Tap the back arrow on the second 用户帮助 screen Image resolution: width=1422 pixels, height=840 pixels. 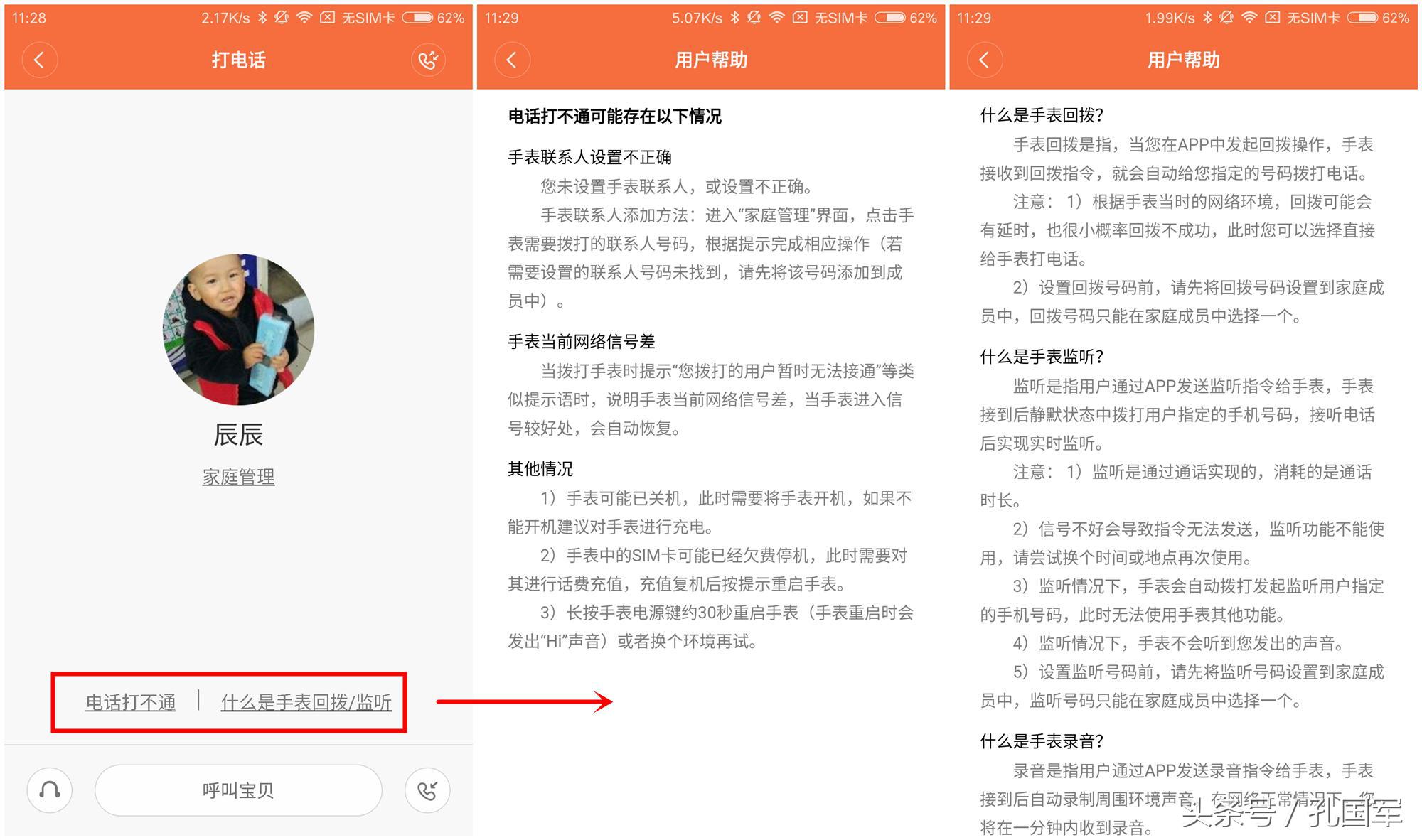(985, 60)
